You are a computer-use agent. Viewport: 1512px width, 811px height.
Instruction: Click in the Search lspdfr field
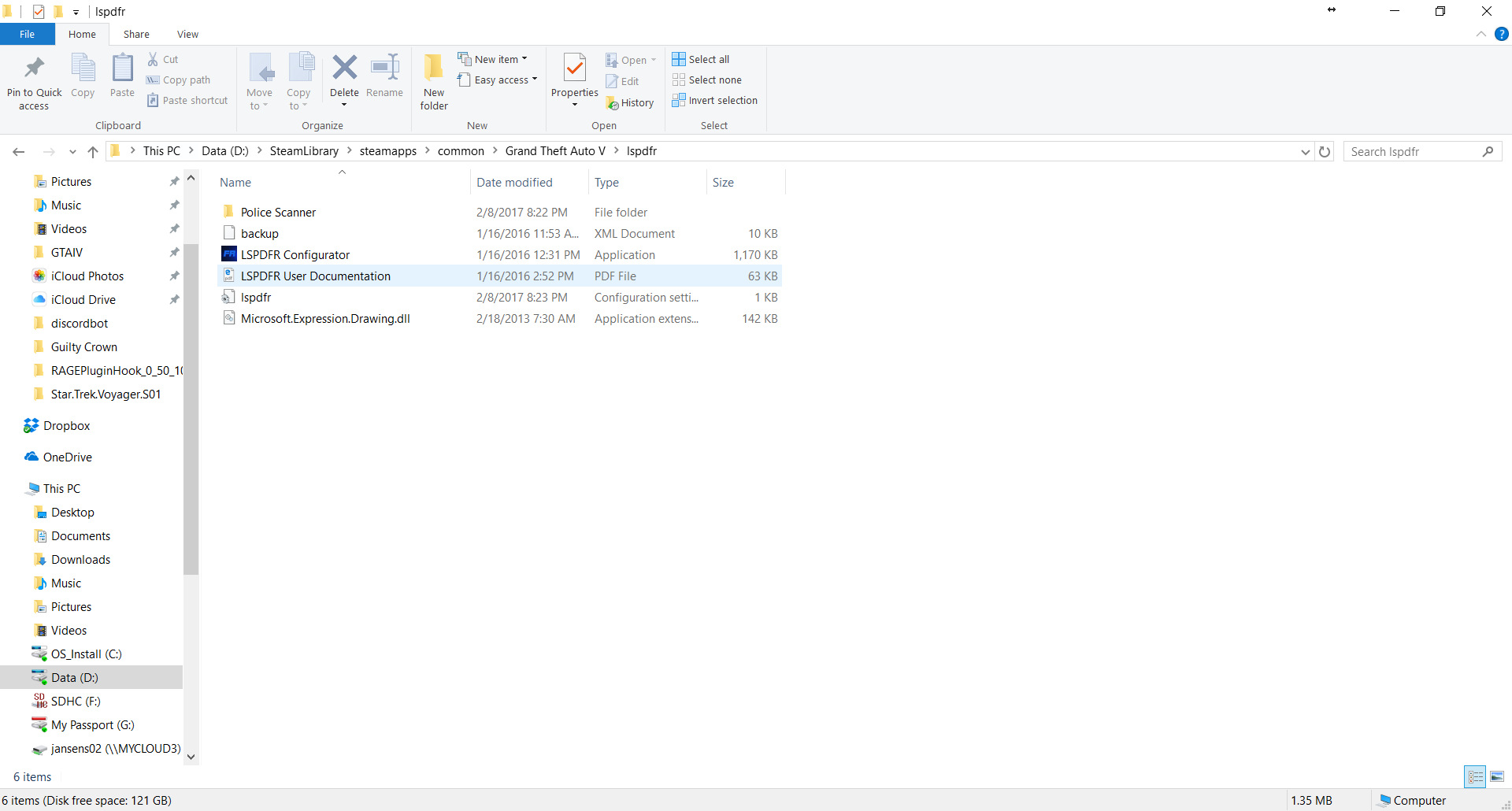coord(1414,152)
